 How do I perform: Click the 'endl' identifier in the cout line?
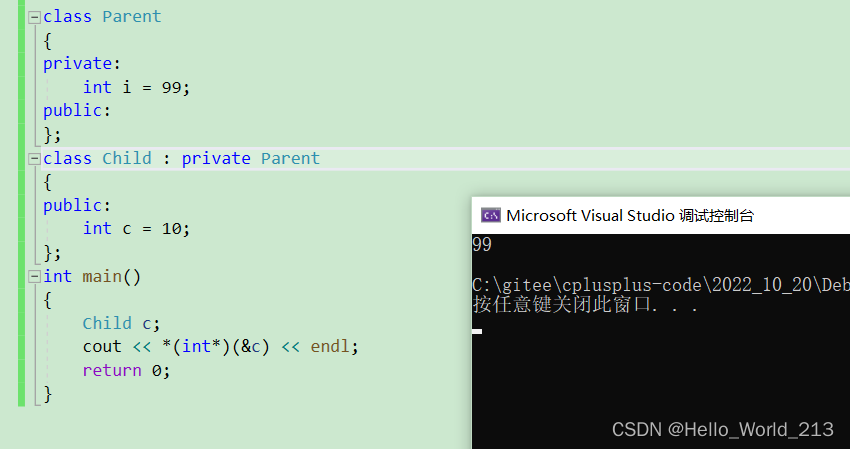click(x=330, y=347)
